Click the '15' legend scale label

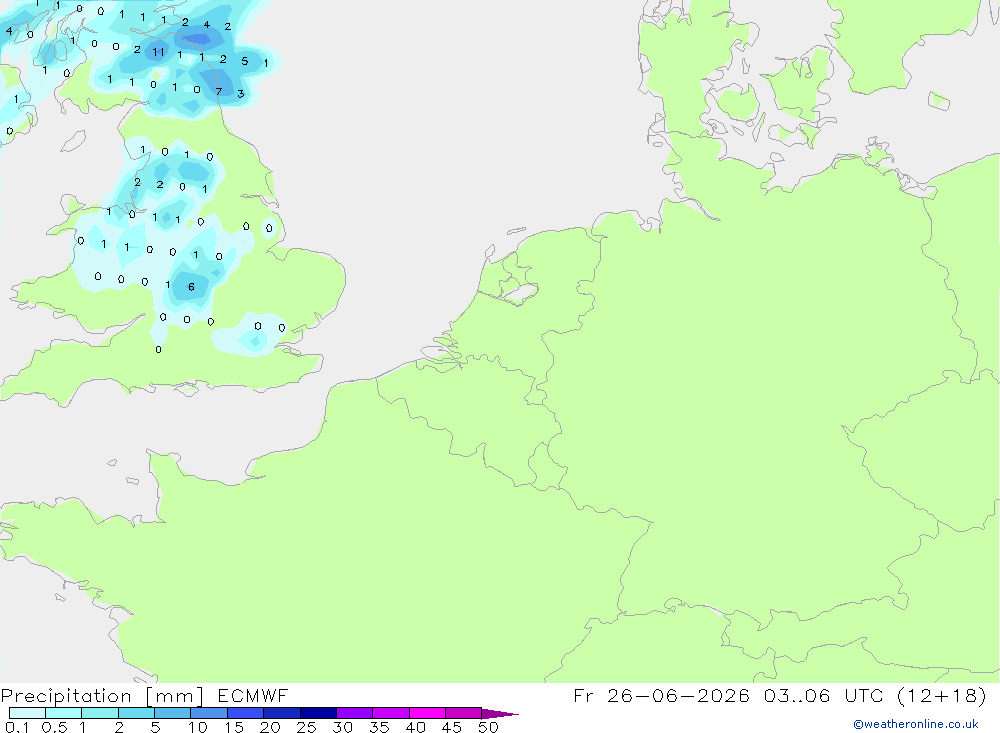point(234,727)
